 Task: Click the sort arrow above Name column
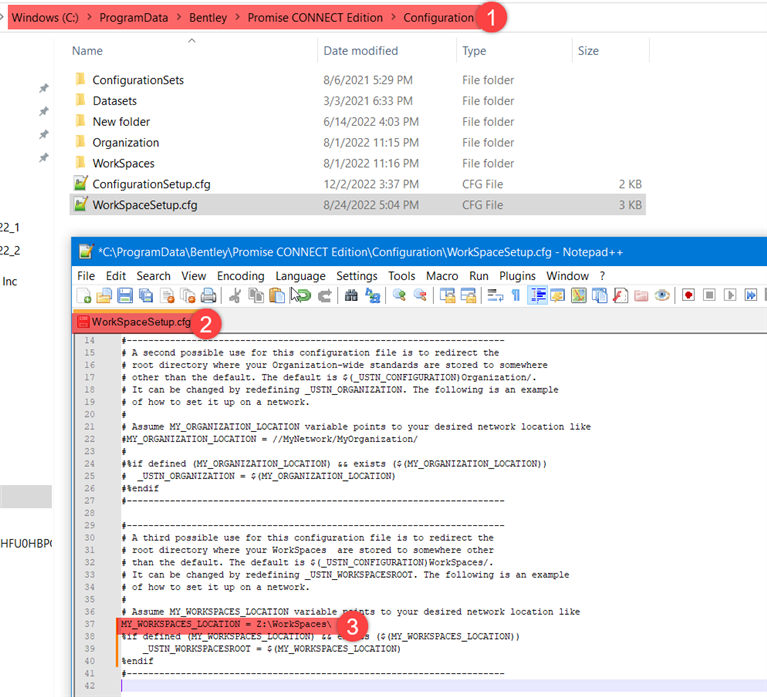click(x=192, y=41)
